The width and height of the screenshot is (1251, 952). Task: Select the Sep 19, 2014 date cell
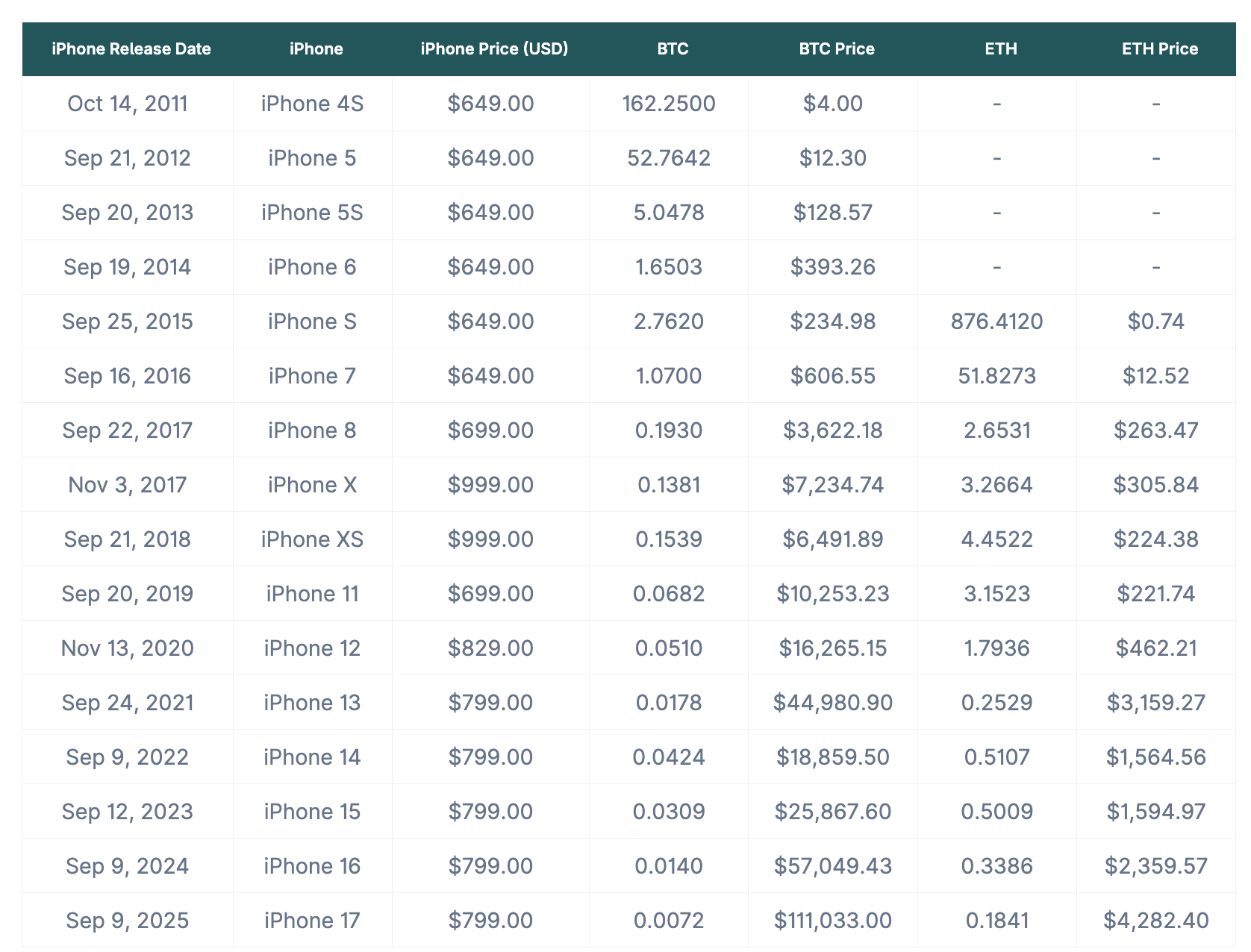pyautogui.click(x=128, y=267)
